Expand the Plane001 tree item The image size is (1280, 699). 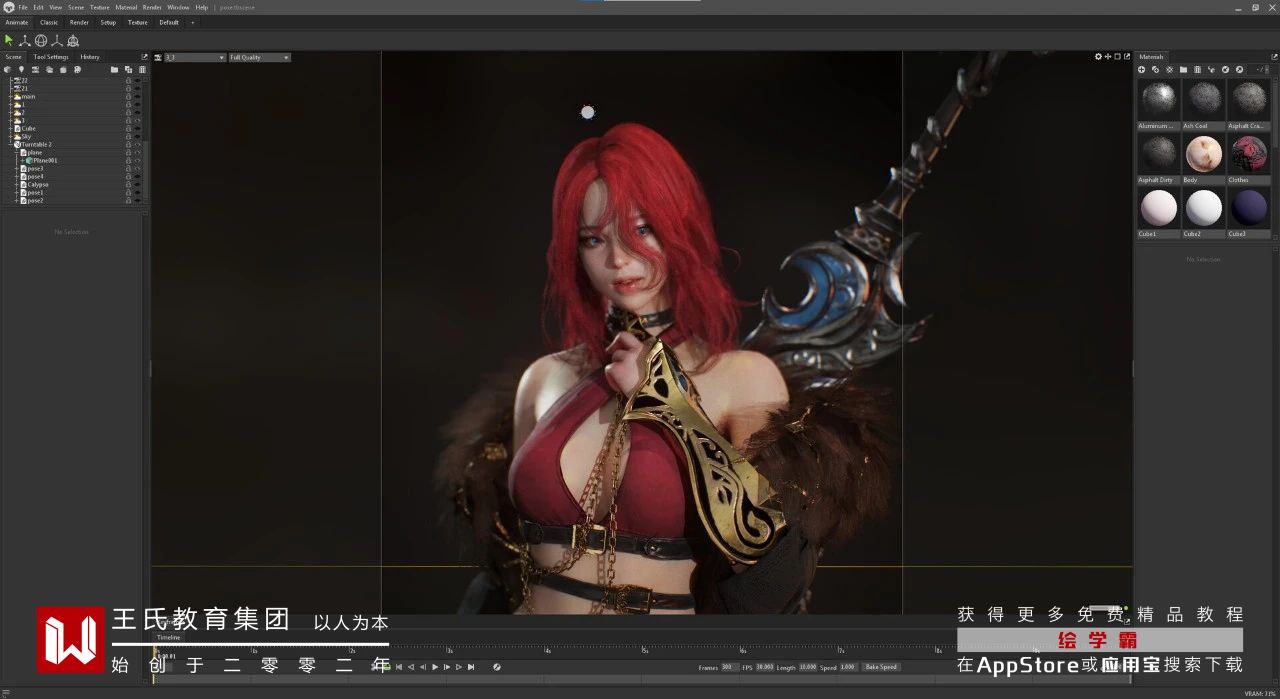pos(22,161)
